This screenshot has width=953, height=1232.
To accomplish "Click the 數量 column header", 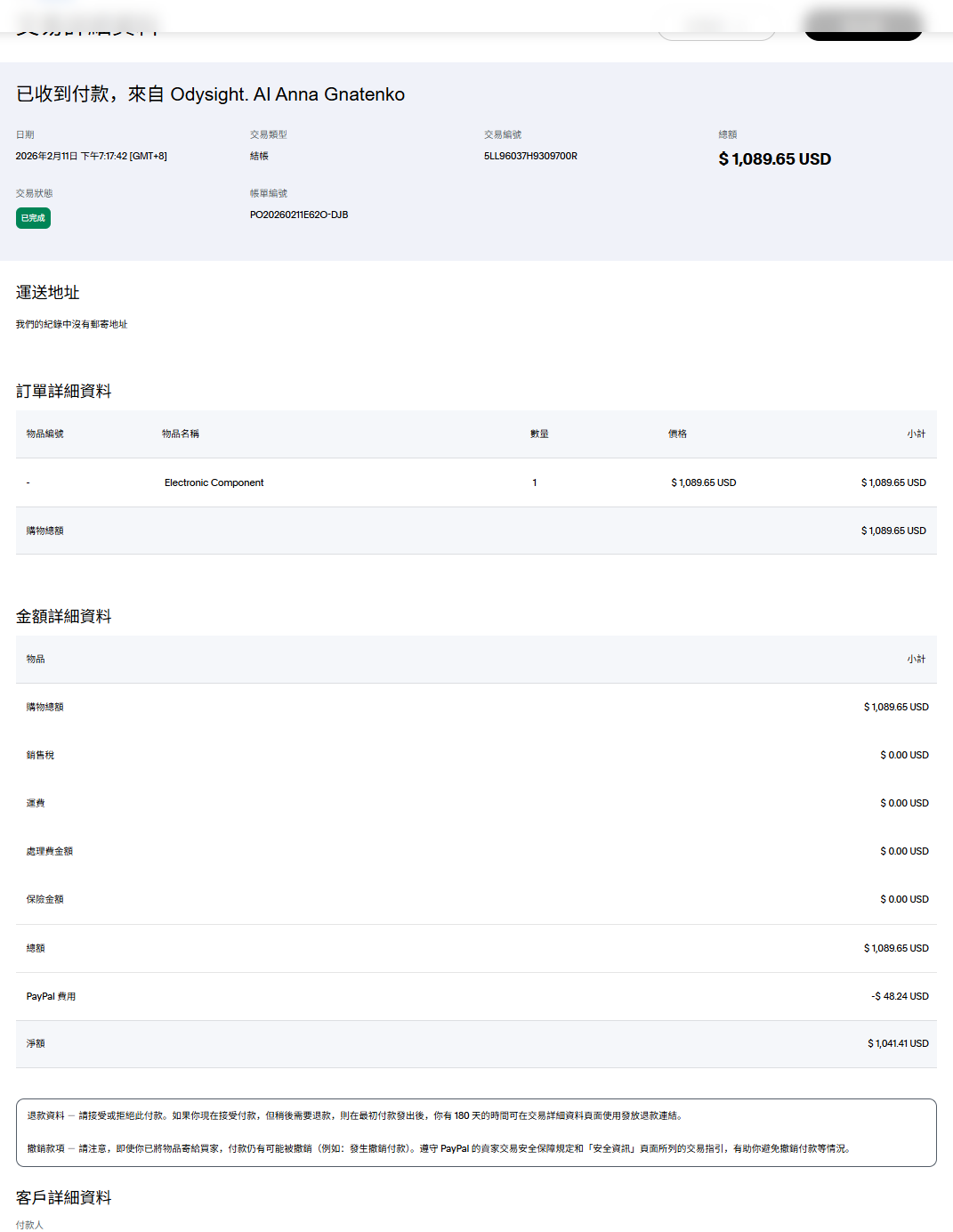I will tap(539, 434).
